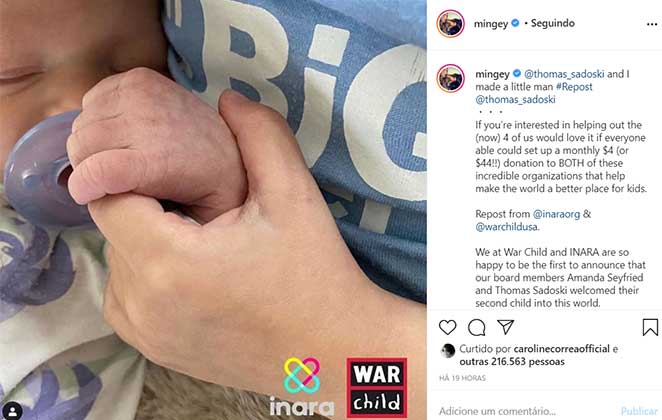Viewport: 662px width, 420px height.
Task: Save the post with the bookmark icon
Action: [650, 327]
